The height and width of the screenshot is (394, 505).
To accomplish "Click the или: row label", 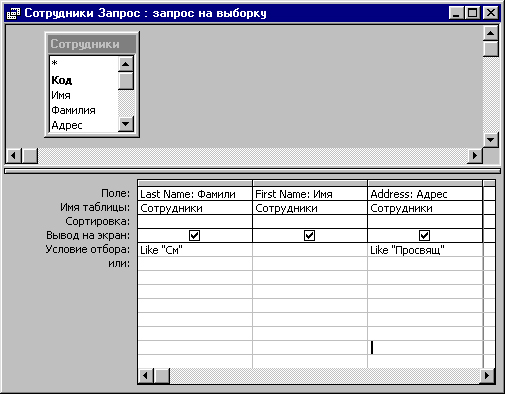I will pyautogui.click(x=119, y=263).
